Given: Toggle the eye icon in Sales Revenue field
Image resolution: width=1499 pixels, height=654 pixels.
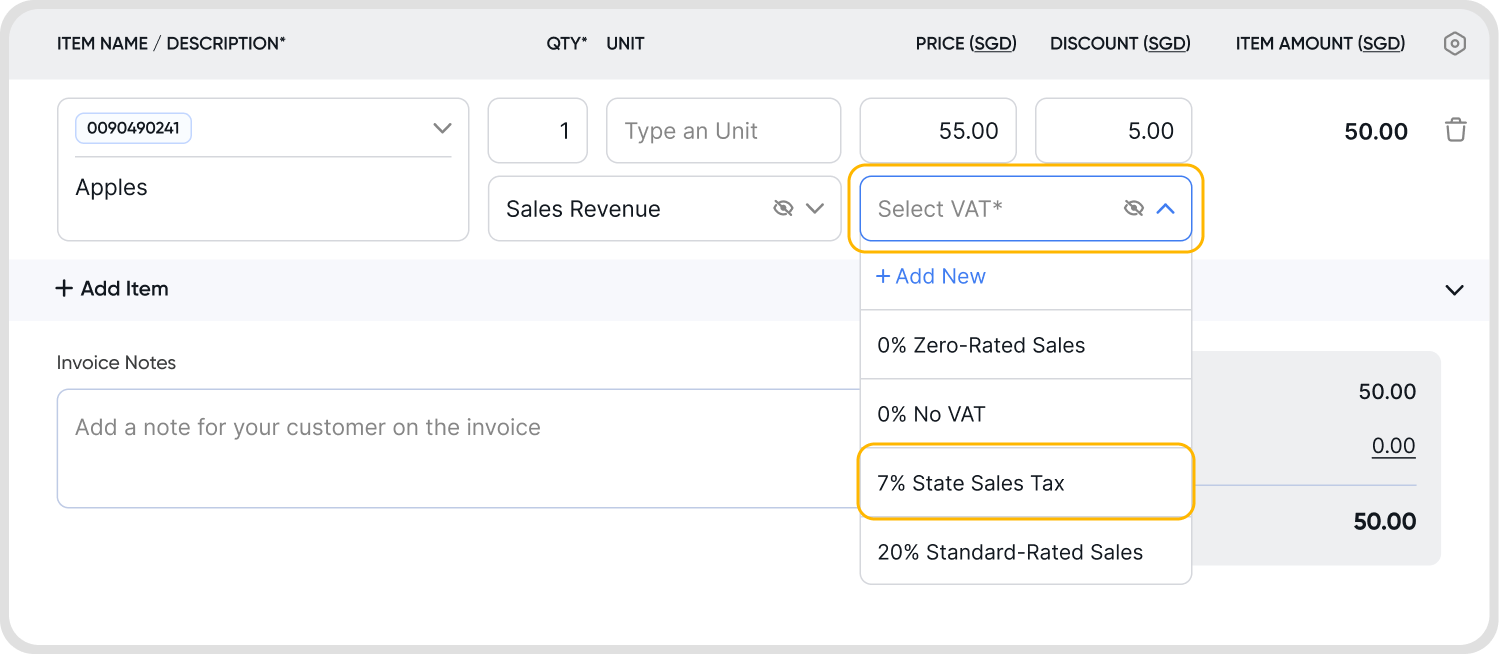Looking at the screenshot, I should tap(783, 208).
